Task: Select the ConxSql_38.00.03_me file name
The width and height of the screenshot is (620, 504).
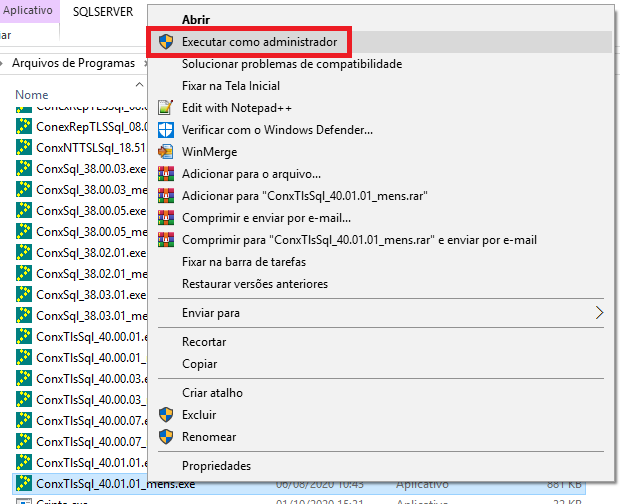Action: click(x=91, y=190)
